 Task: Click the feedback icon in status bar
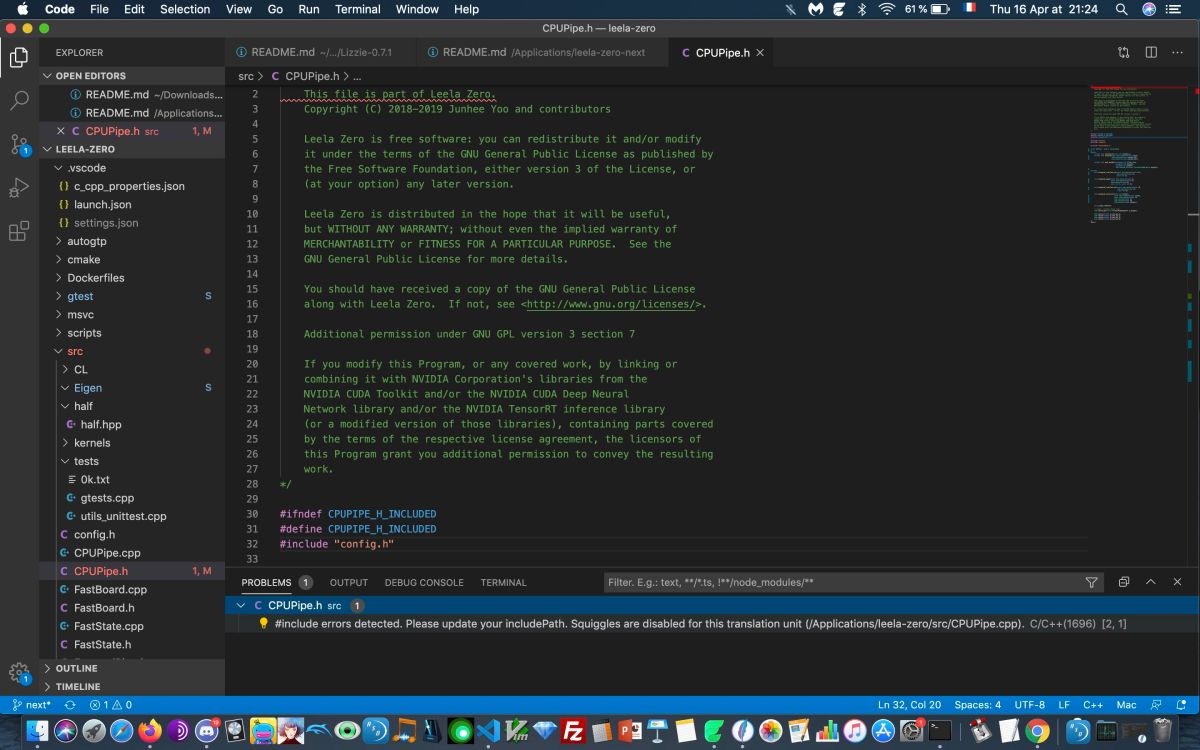click(x=1155, y=705)
